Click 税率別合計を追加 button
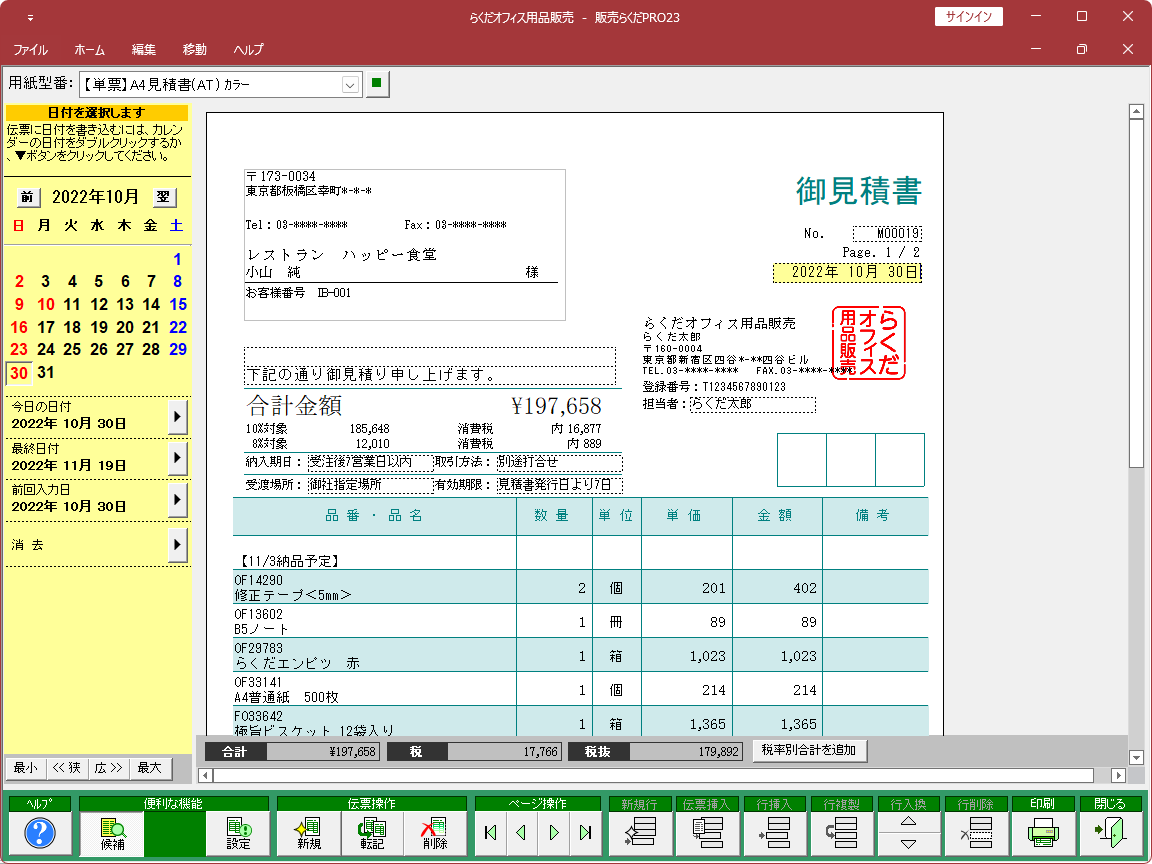This screenshot has height=864, width=1152. coord(809,750)
